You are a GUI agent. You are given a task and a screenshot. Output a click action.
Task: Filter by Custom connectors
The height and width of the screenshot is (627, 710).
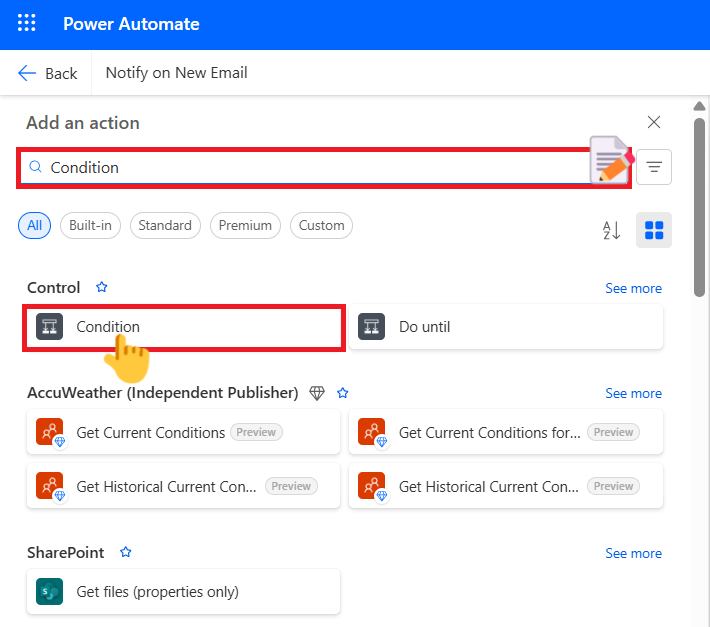click(321, 225)
